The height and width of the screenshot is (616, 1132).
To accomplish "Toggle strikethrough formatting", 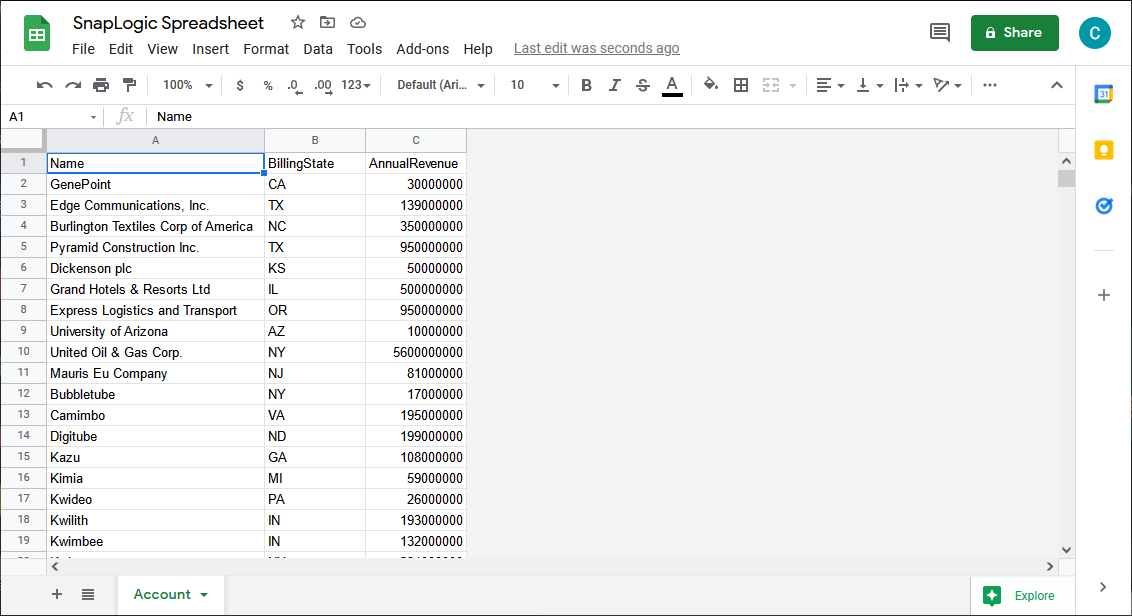I will [643, 85].
